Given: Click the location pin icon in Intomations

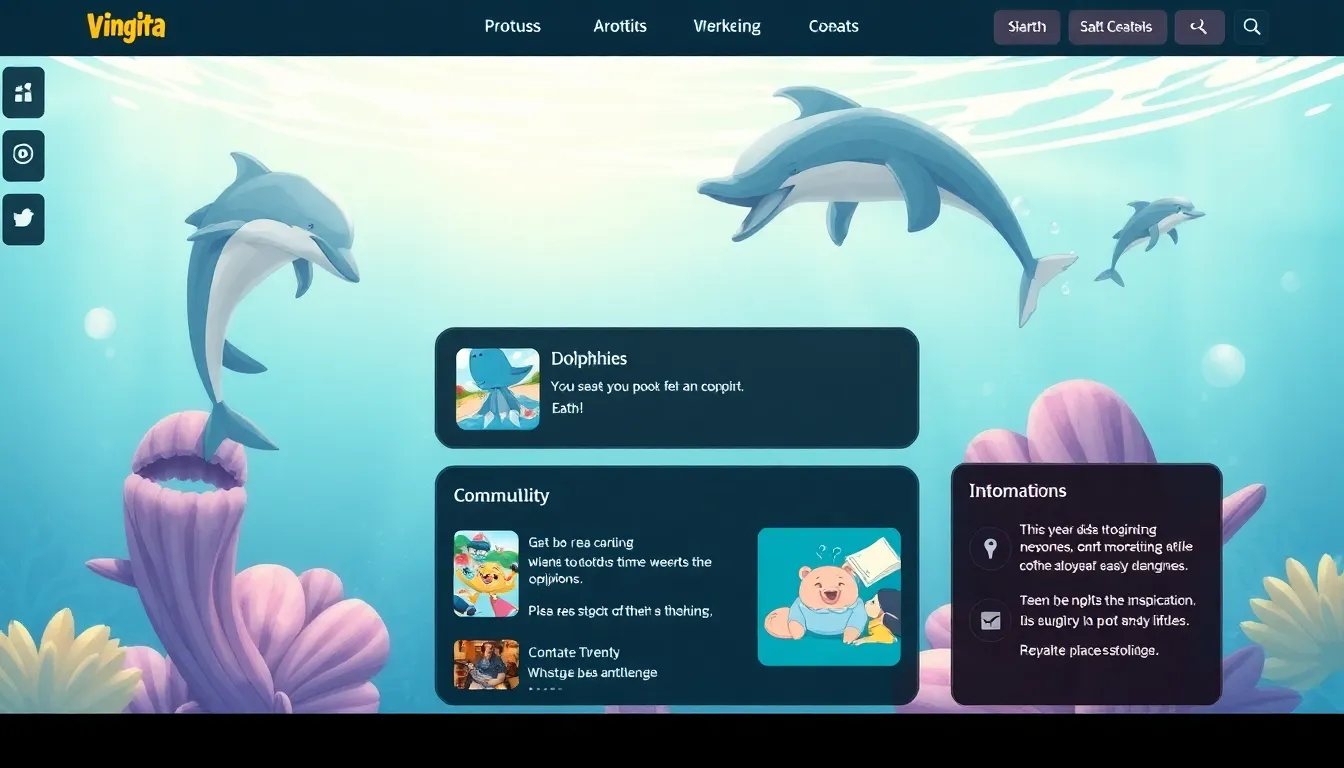Looking at the screenshot, I should tap(990, 548).
